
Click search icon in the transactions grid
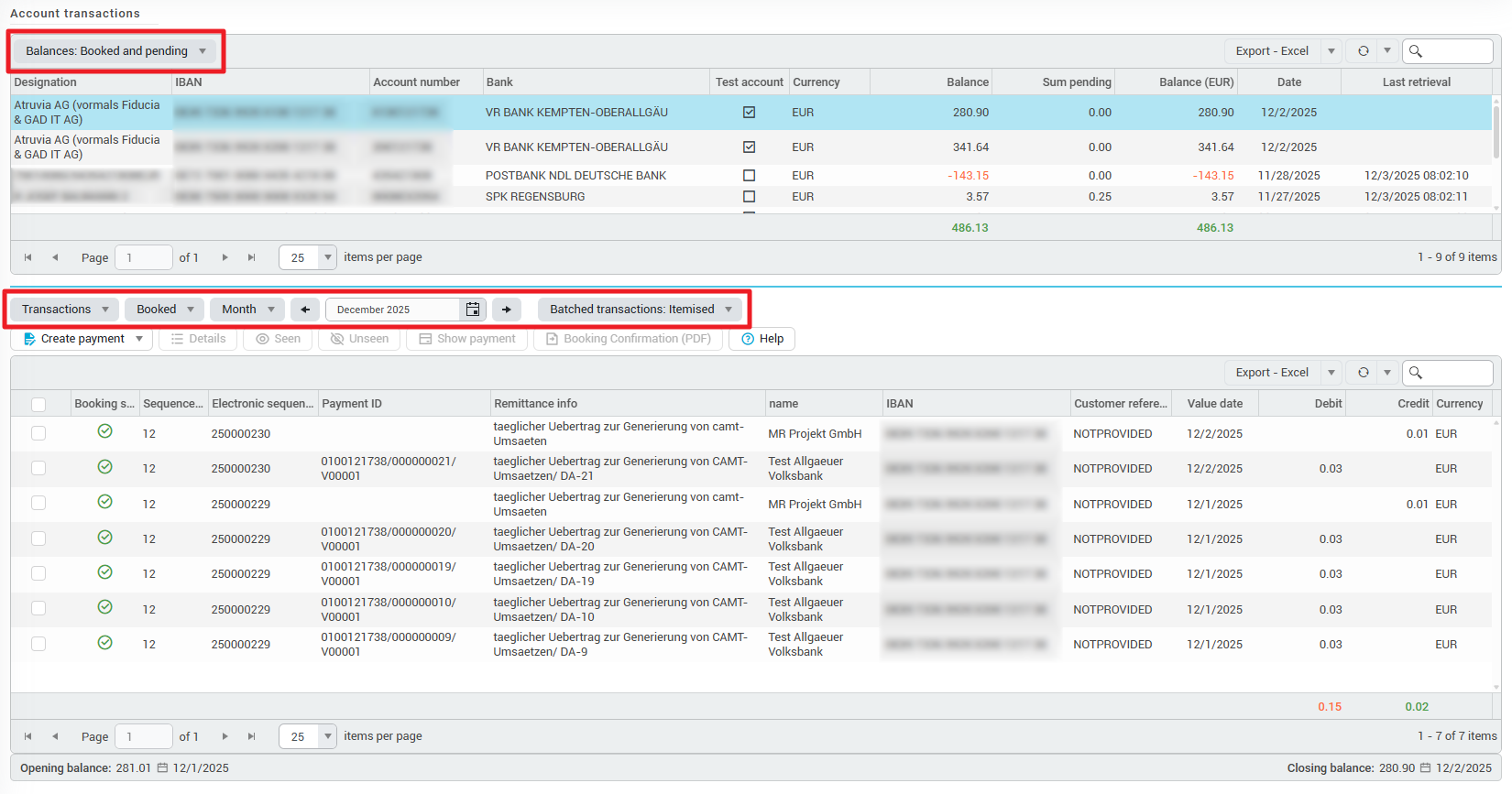click(1416, 373)
